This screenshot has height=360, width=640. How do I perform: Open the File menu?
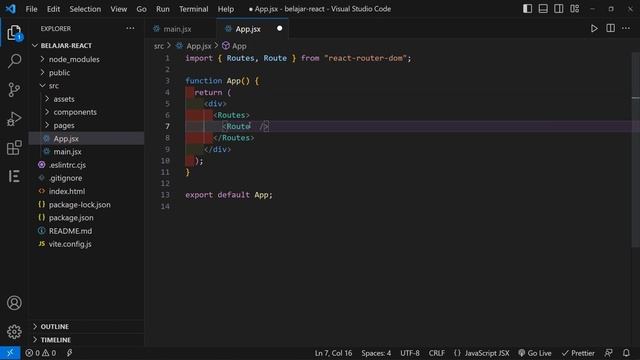pyautogui.click(x=31, y=9)
